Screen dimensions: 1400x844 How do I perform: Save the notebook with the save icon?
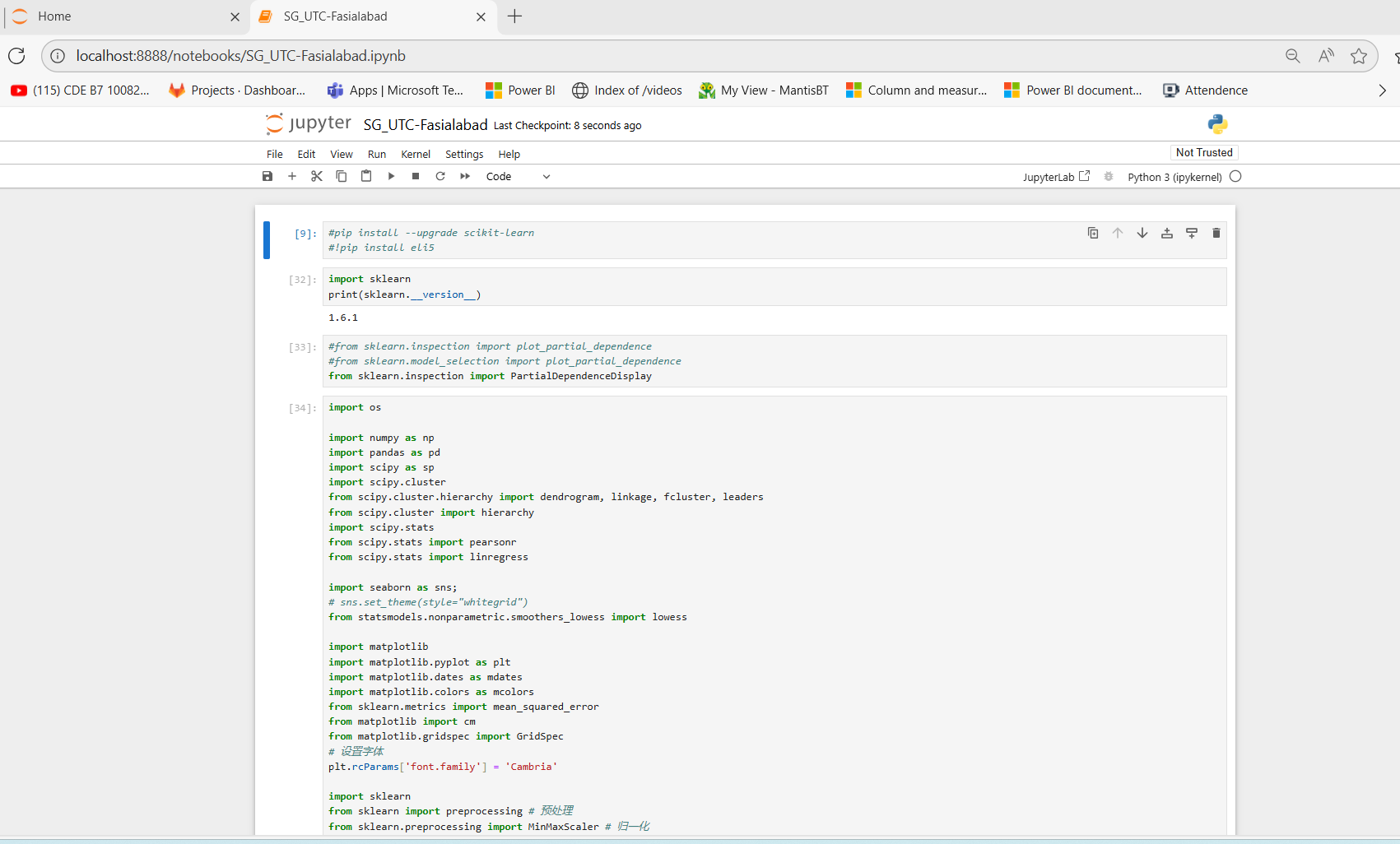(x=267, y=176)
